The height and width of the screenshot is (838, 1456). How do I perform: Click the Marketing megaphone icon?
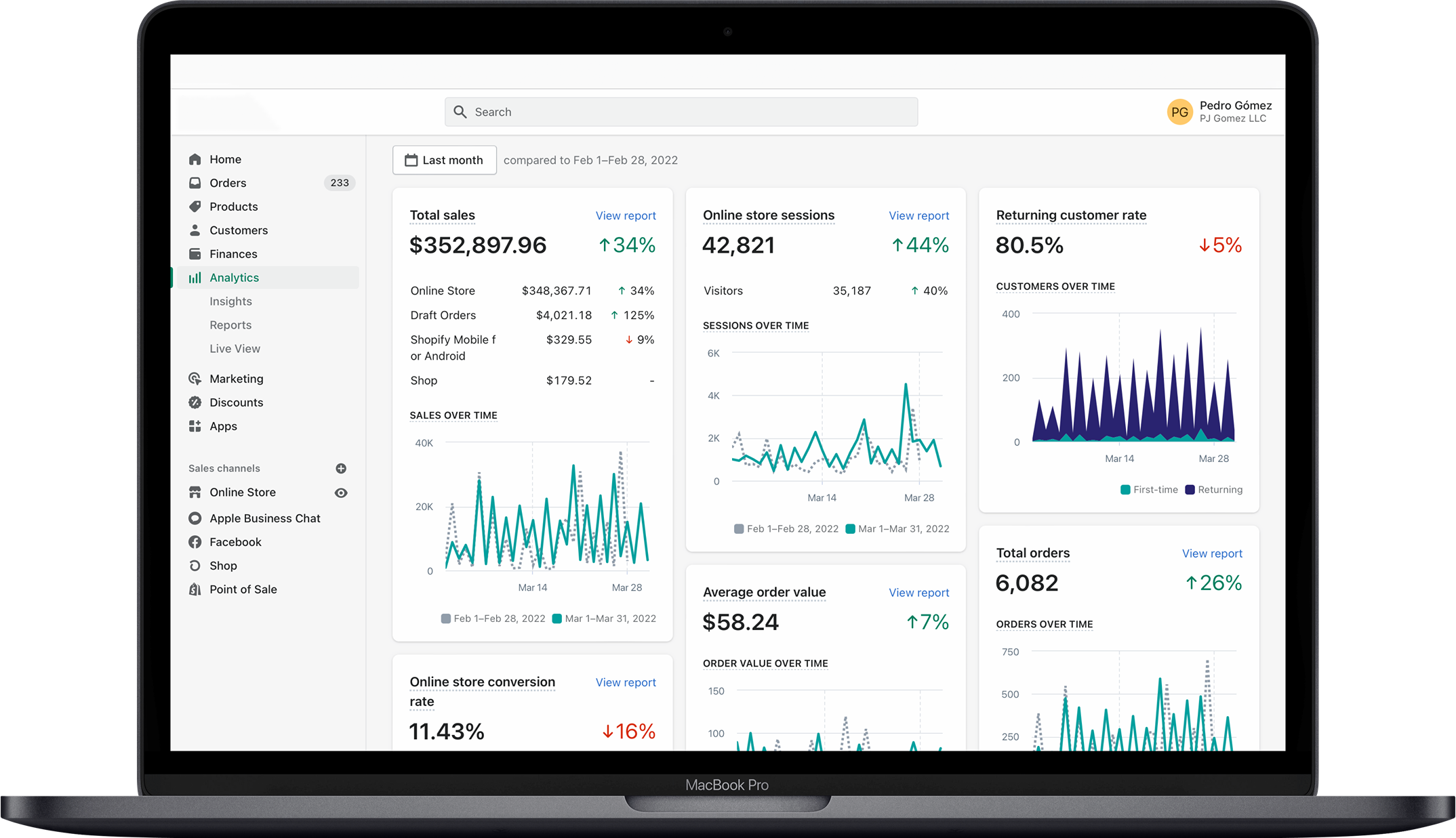(195, 378)
